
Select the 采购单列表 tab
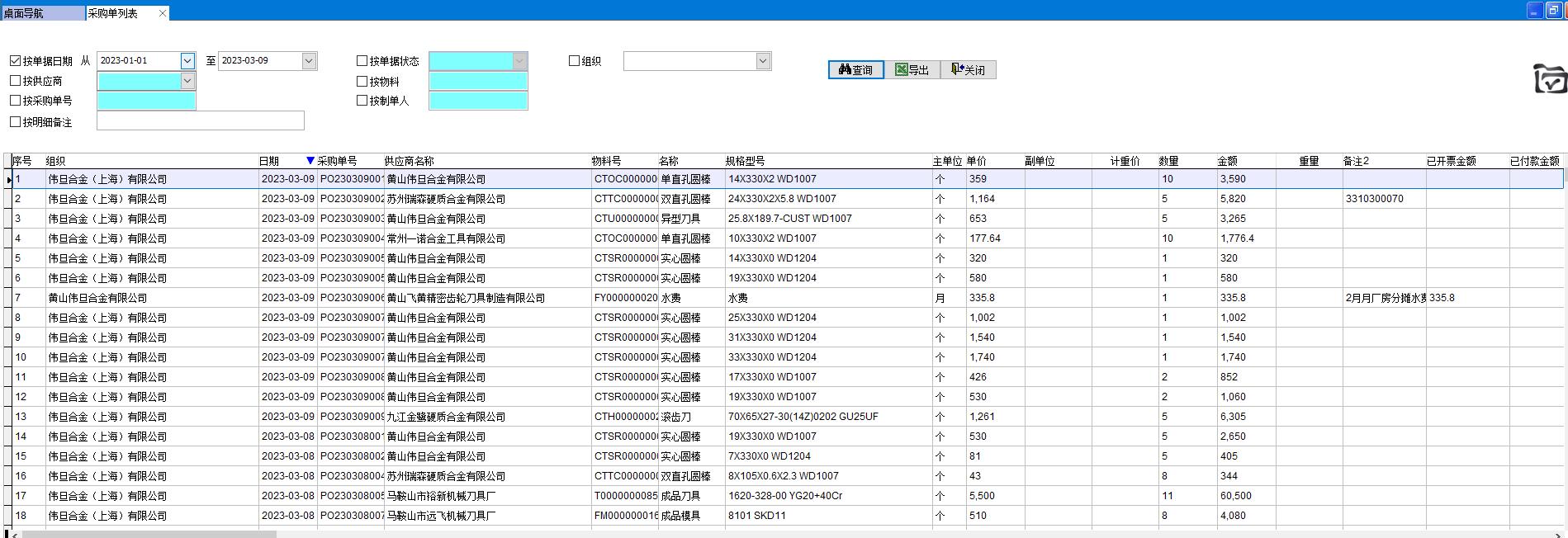[x=114, y=13]
